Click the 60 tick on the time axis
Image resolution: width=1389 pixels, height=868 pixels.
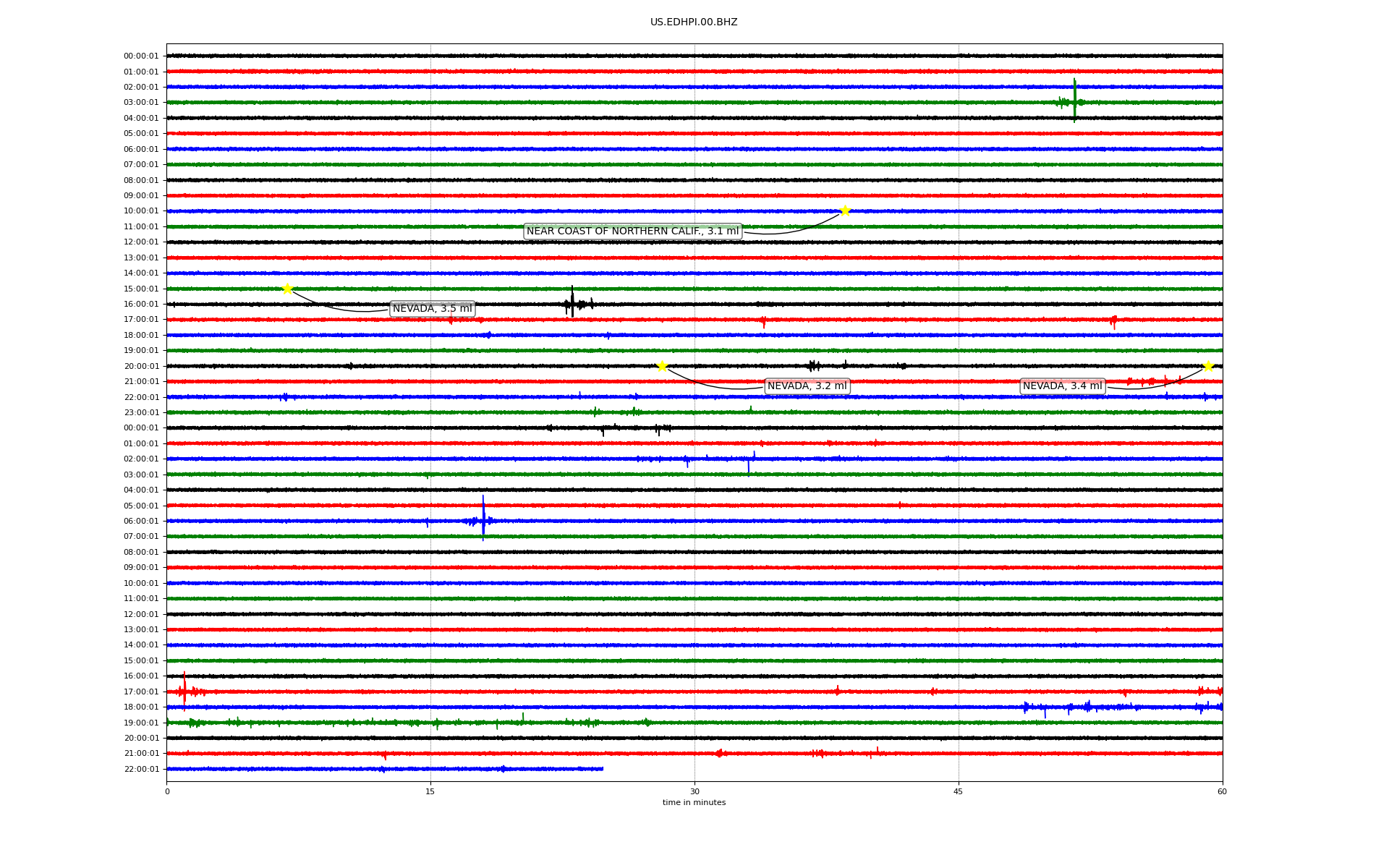coord(1222,791)
